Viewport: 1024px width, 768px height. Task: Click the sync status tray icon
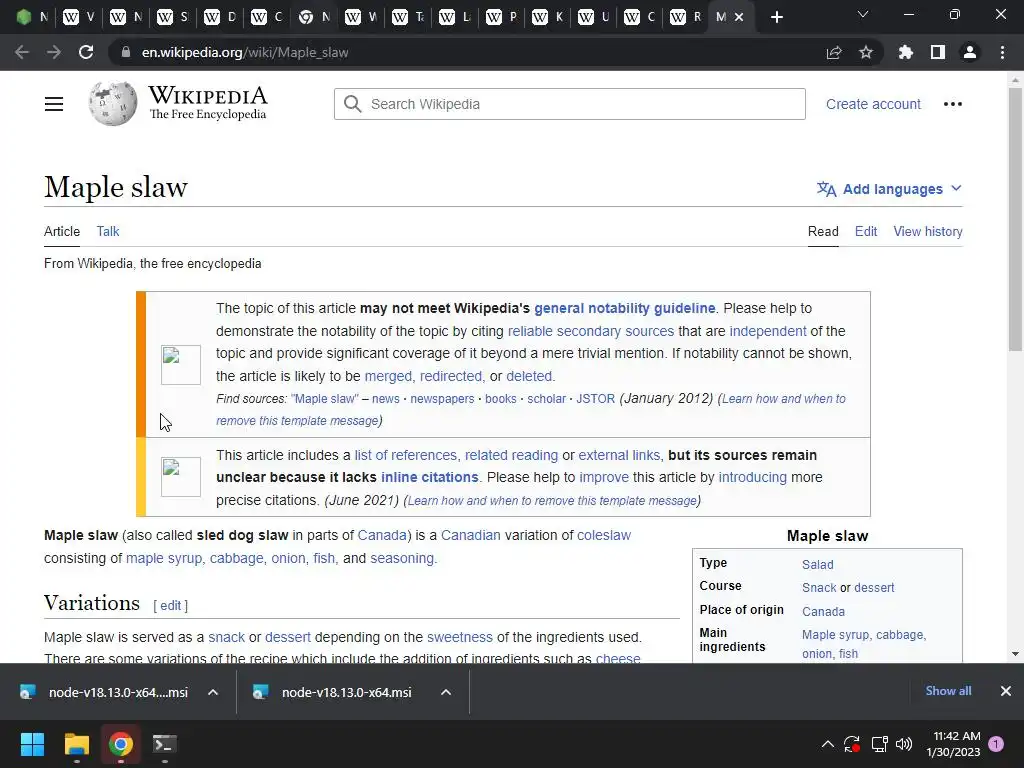tap(852, 744)
